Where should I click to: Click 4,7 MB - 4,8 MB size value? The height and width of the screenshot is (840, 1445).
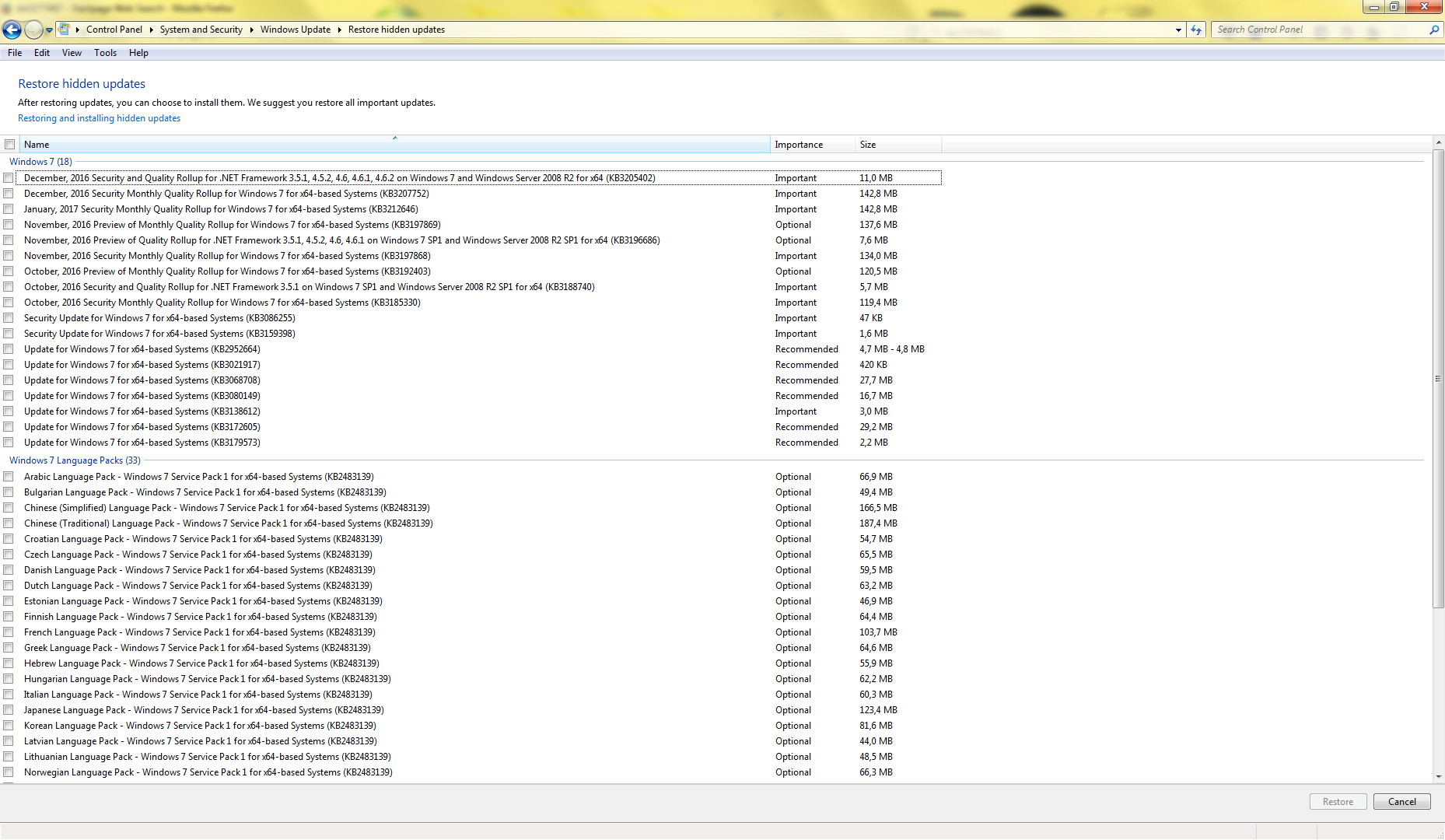pyautogui.click(x=892, y=349)
